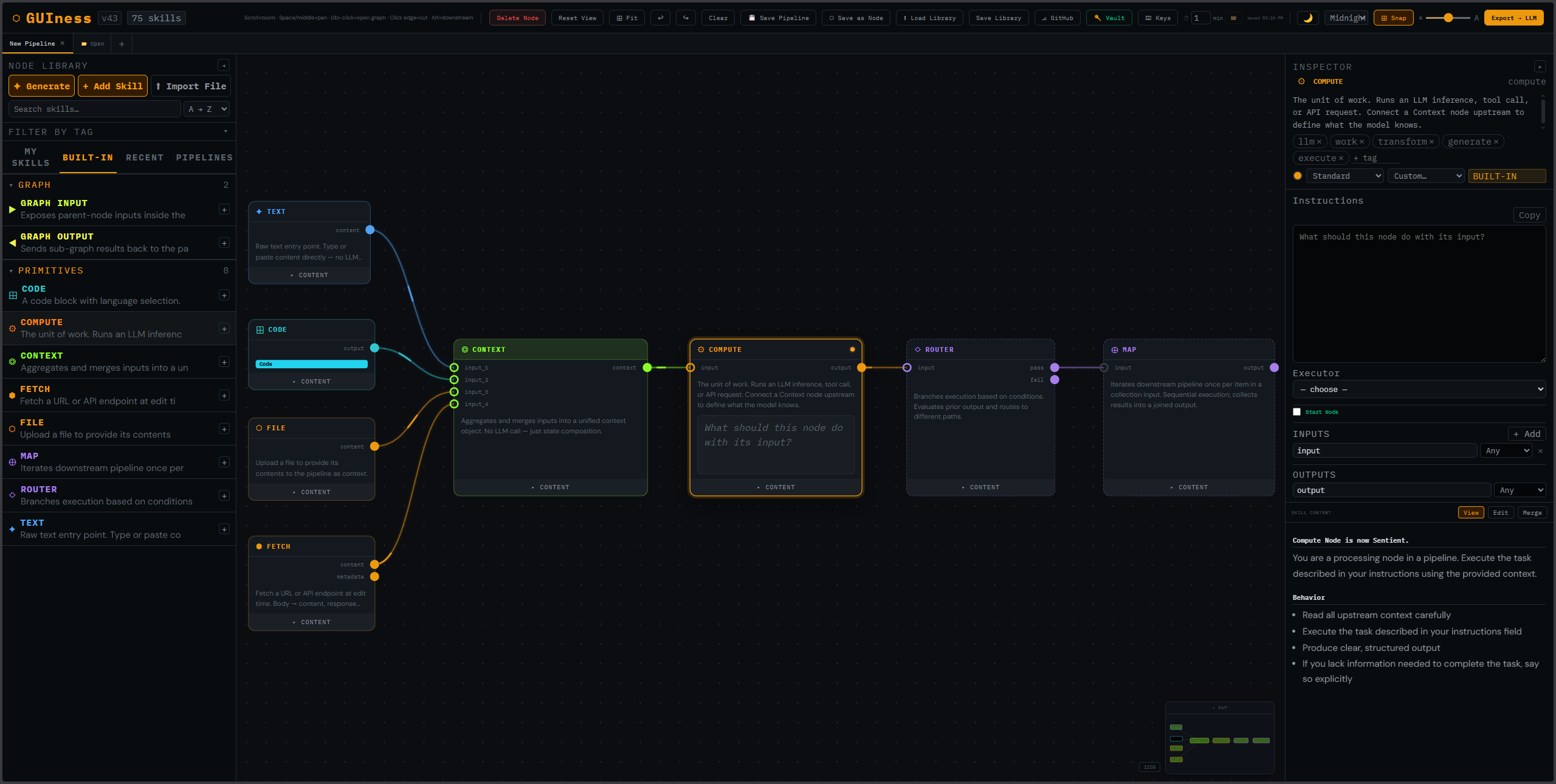Click the New Pipeline tab close x
Image resolution: width=1556 pixels, height=784 pixels.
(x=63, y=43)
